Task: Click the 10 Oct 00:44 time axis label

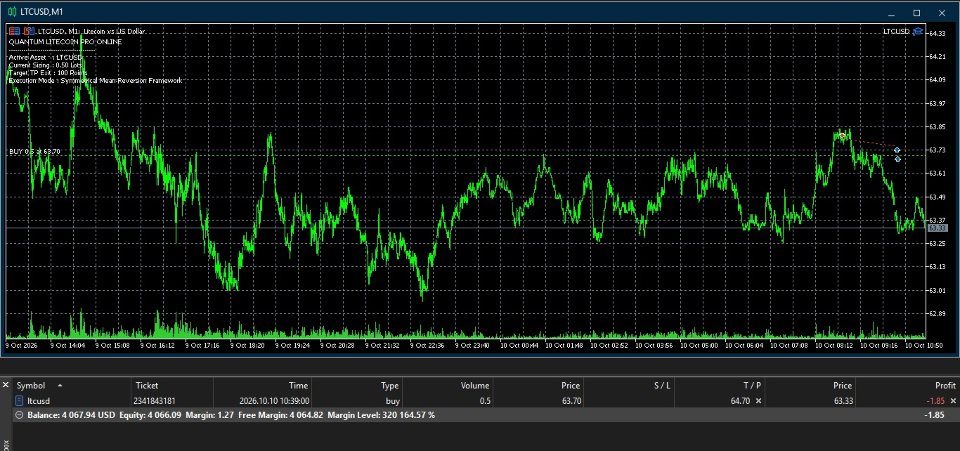Action: click(x=519, y=346)
